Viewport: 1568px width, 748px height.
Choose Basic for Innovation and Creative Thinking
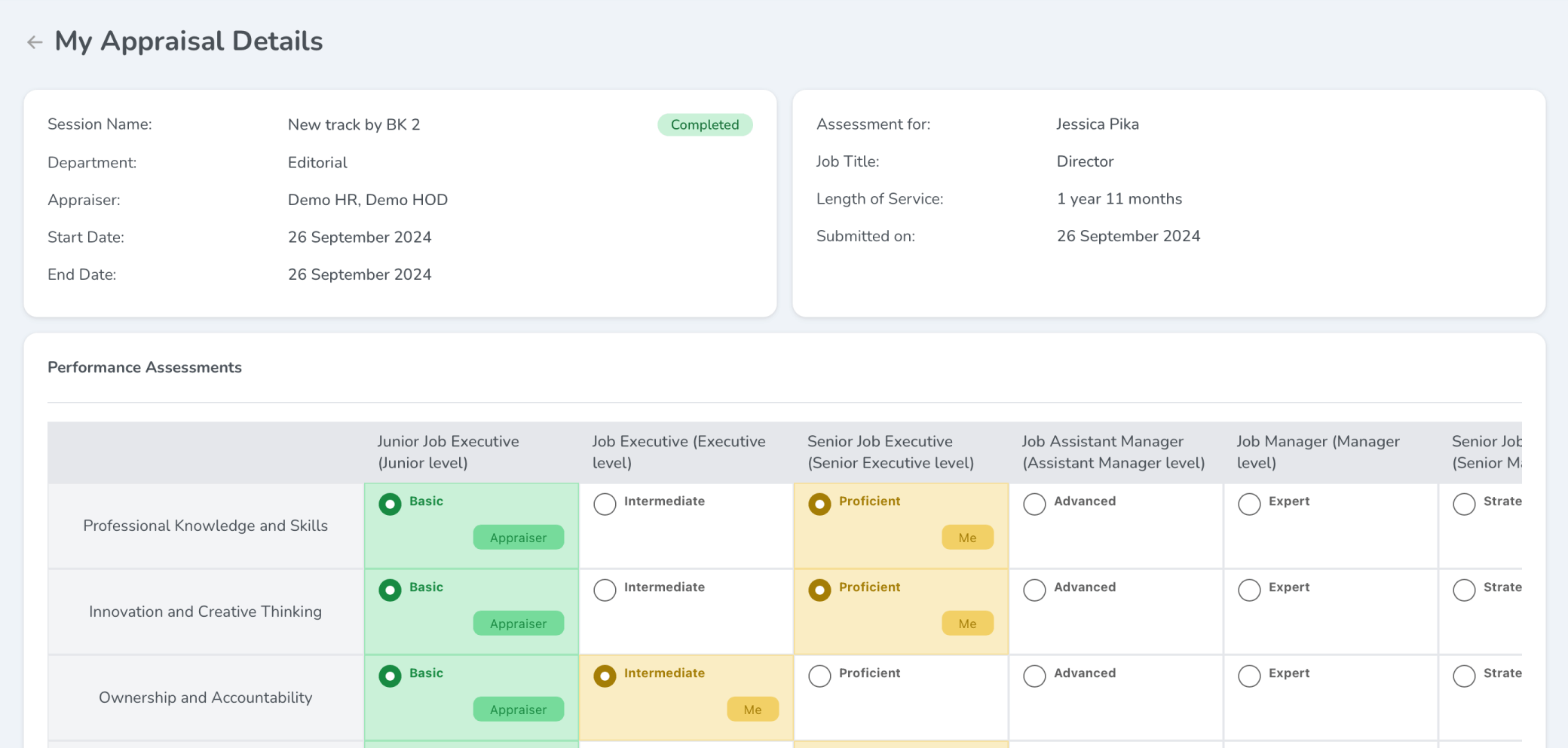[390, 590]
